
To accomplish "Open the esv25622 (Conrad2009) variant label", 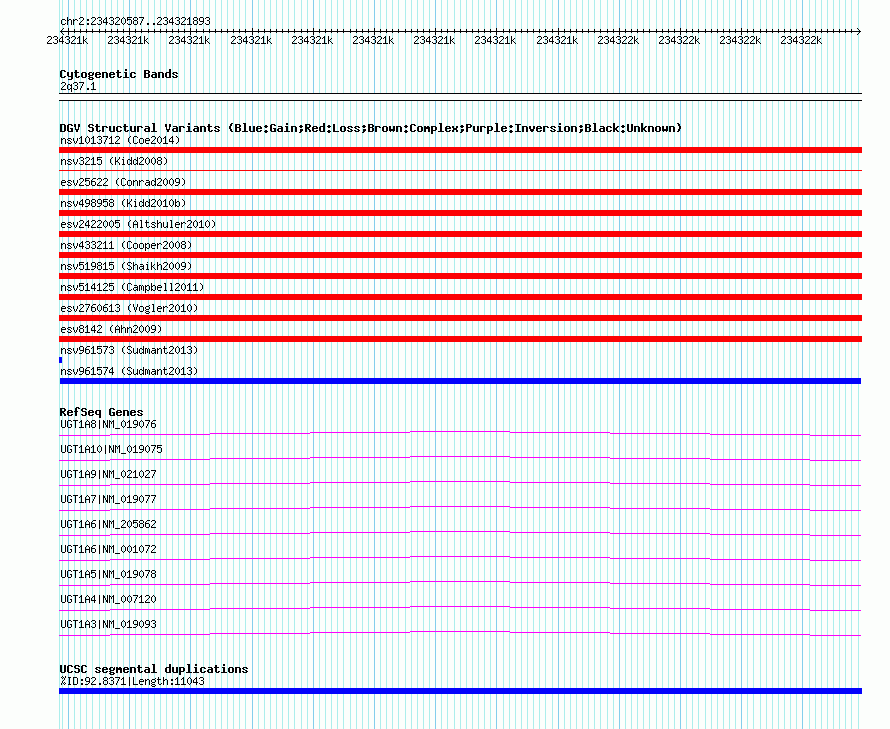I will (x=123, y=182).
